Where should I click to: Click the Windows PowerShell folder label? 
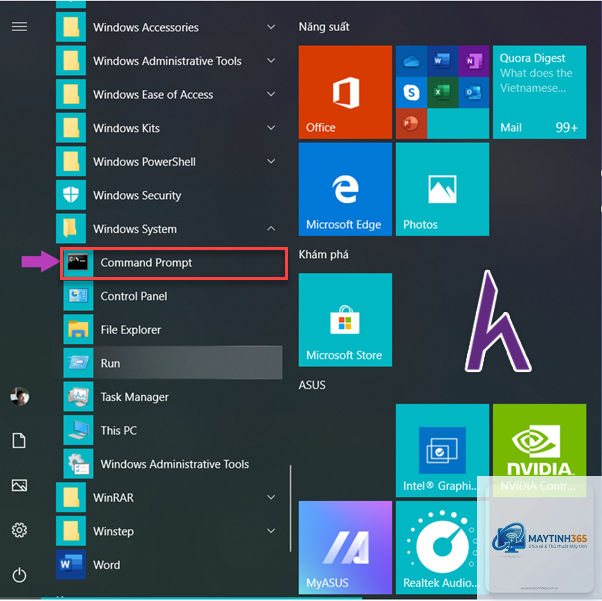[144, 162]
